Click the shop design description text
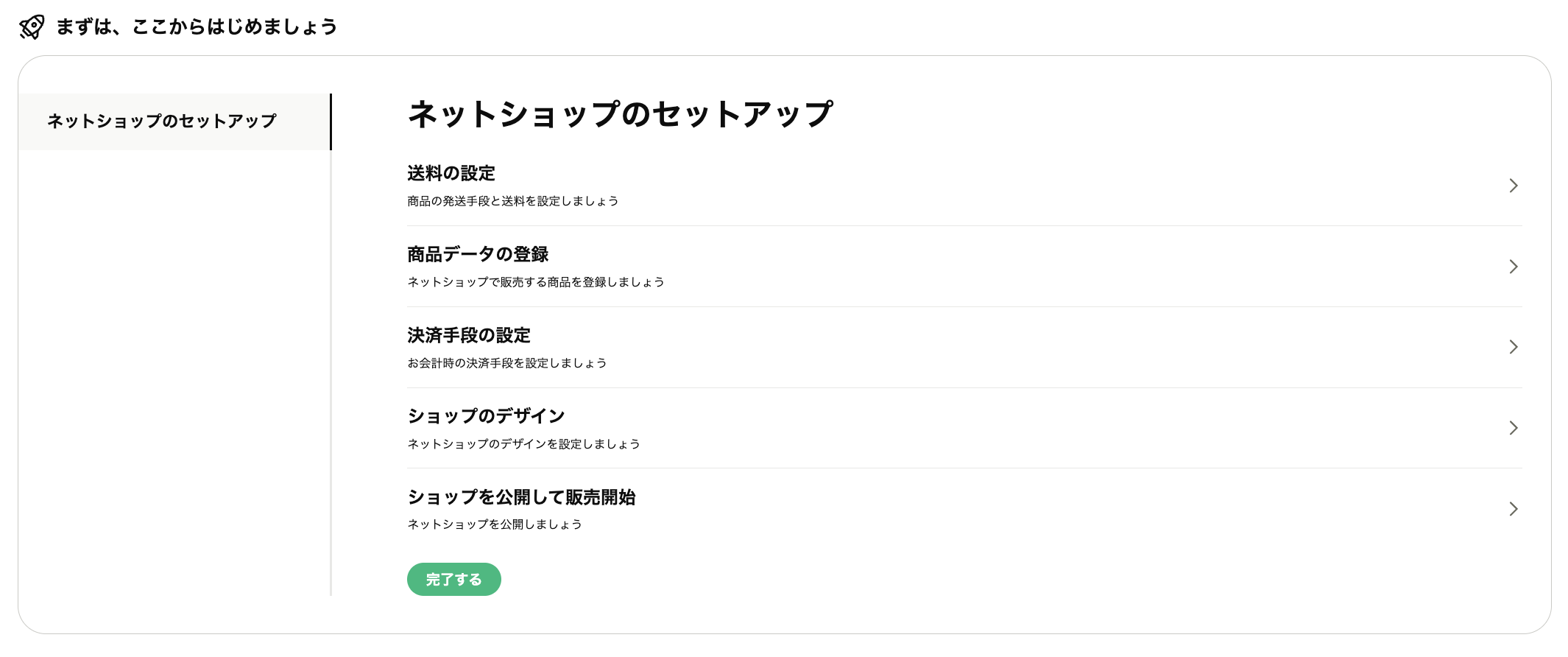The height and width of the screenshot is (657, 1568). click(523, 443)
